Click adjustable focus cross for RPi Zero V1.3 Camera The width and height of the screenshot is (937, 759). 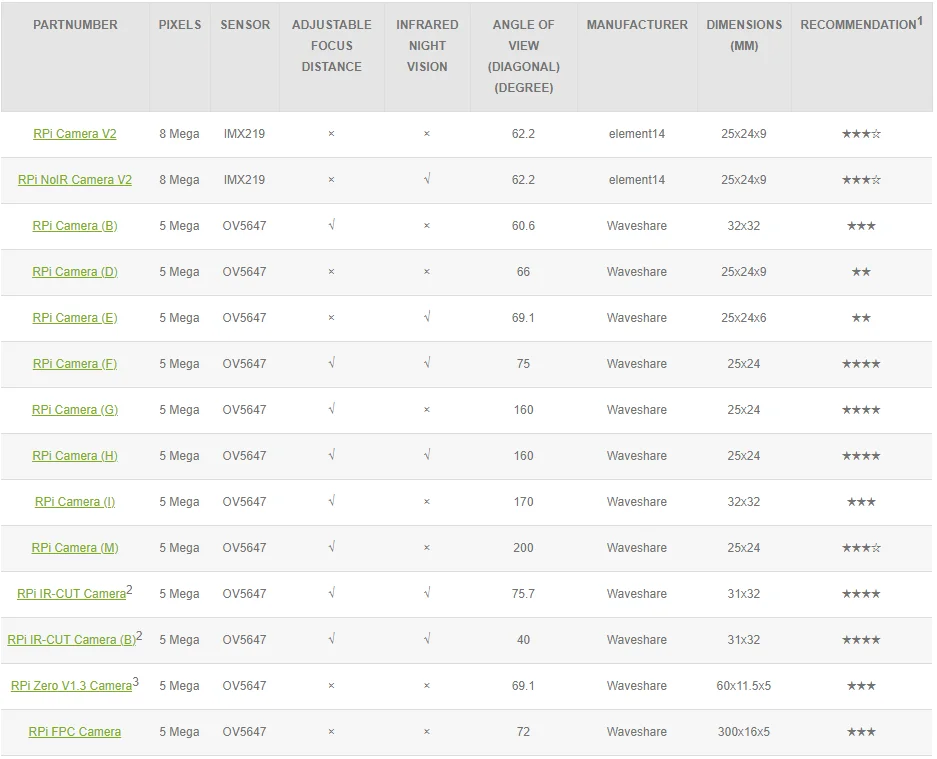332,686
